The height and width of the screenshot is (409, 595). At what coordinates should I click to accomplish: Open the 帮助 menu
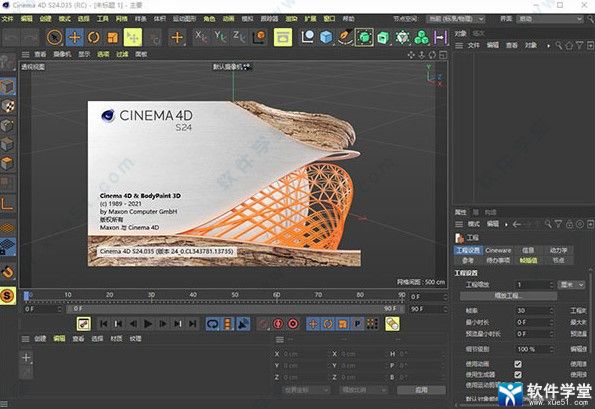(348, 19)
